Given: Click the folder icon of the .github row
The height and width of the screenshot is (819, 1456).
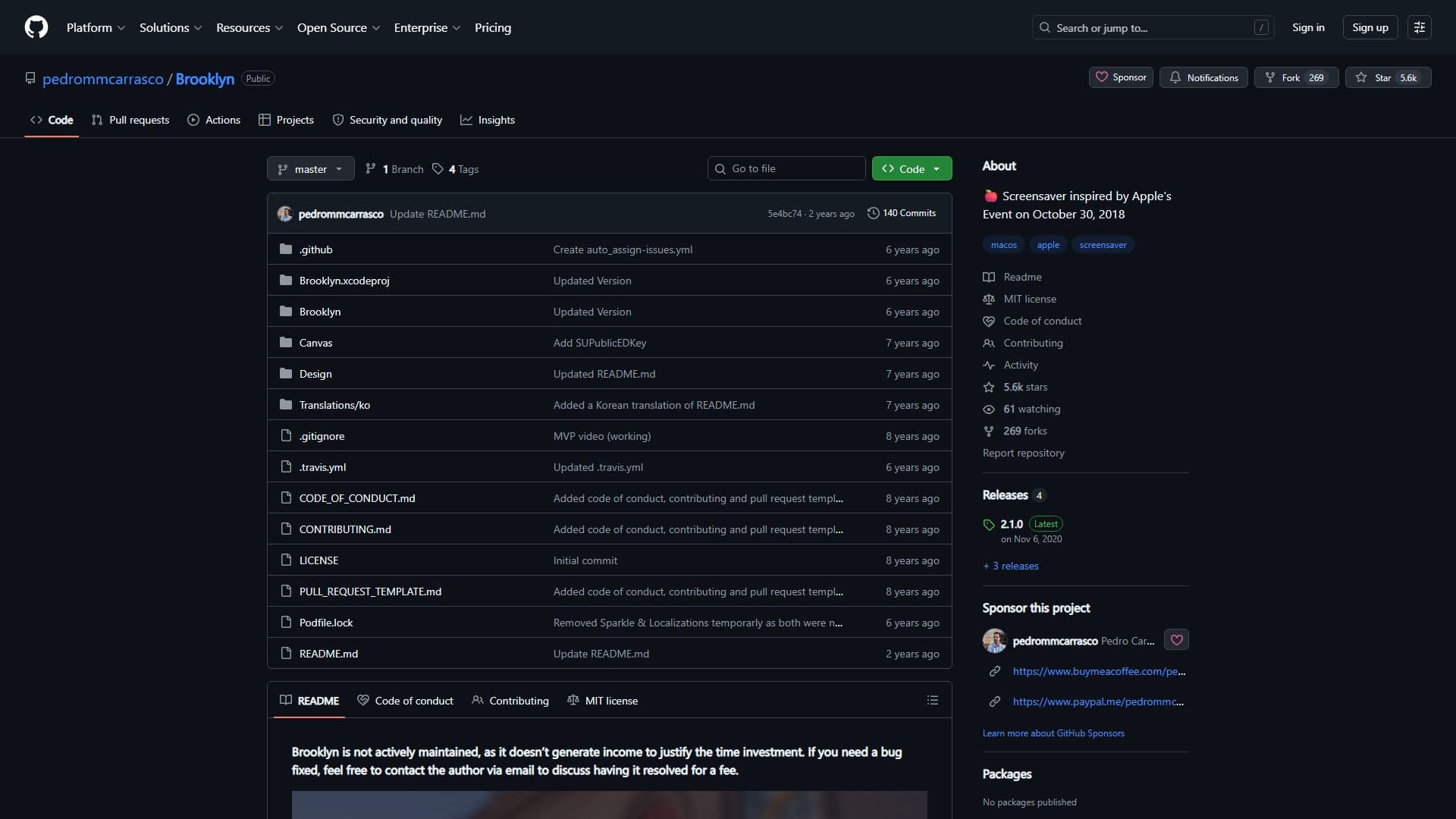Looking at the screenshot, I should pyautogui.click(x=286, y=249).
